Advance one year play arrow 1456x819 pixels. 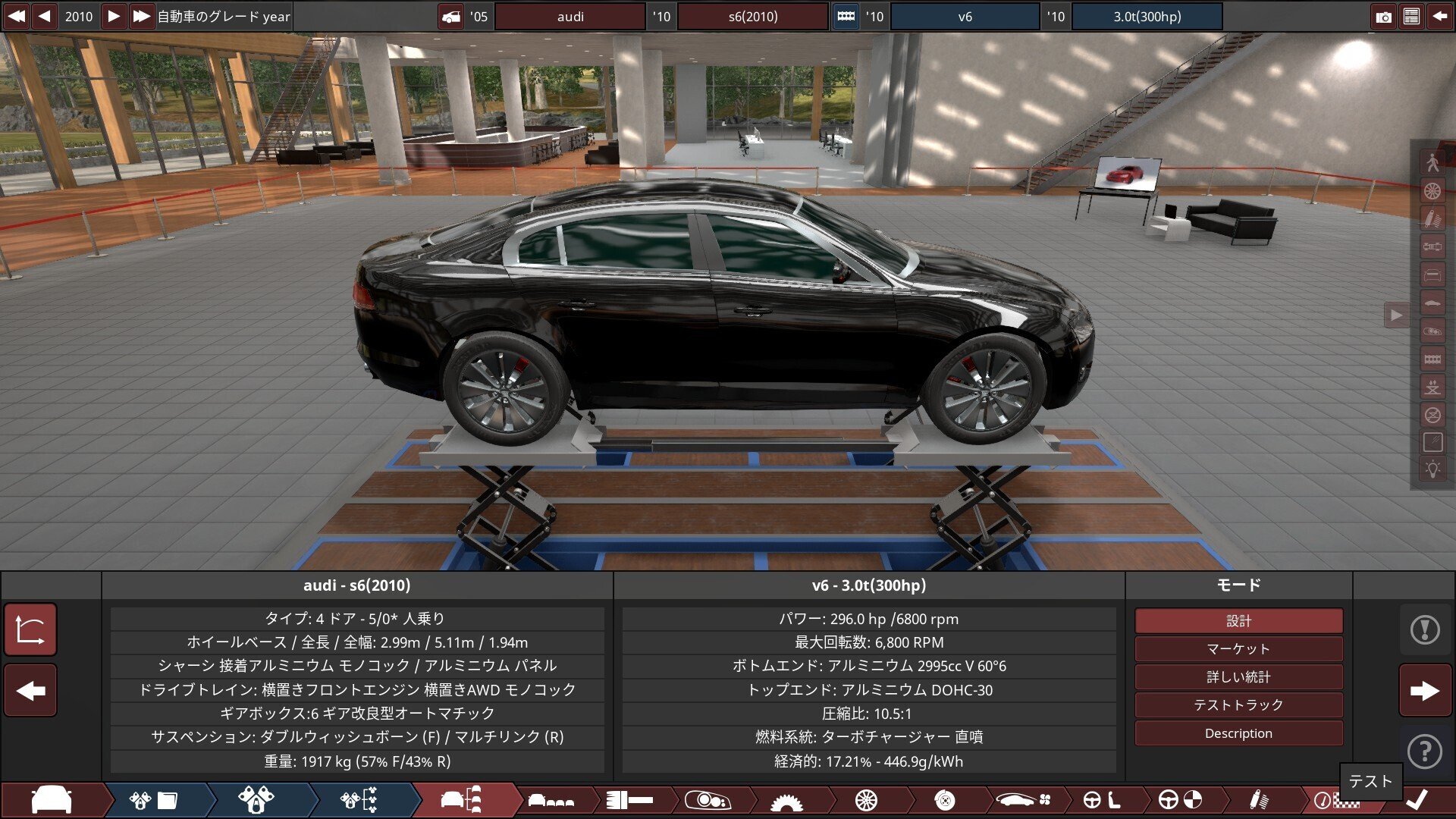pos(113,16)
